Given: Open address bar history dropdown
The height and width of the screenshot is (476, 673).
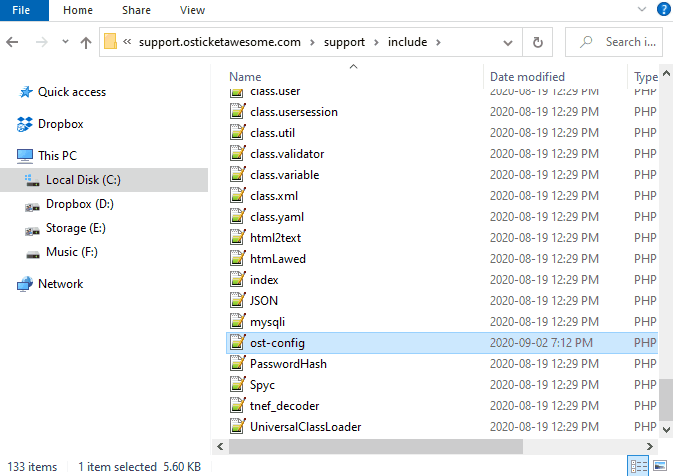Looking at the screenshot, I should [508, 42].
